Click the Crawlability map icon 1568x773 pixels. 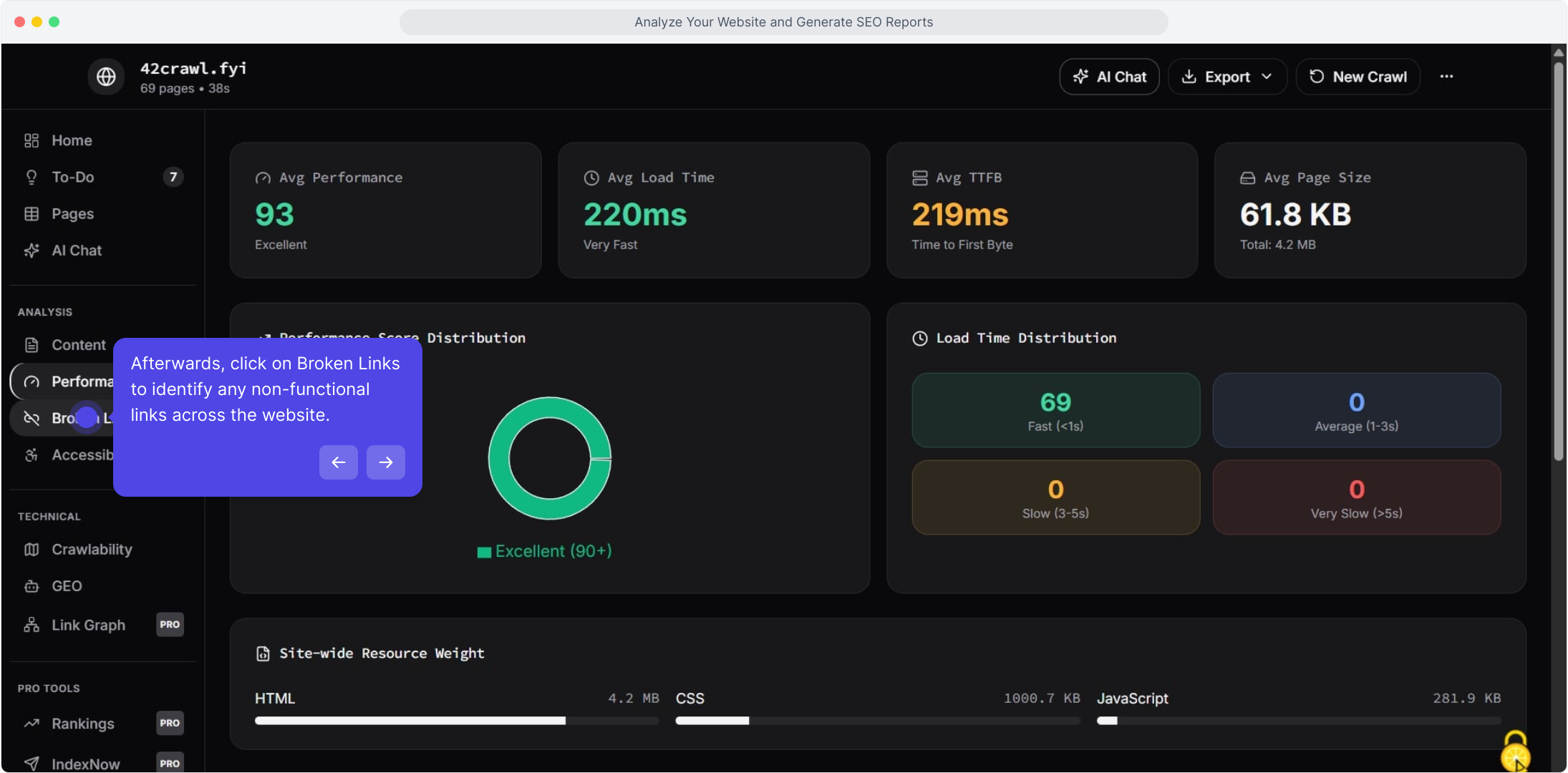coord(32,550)
